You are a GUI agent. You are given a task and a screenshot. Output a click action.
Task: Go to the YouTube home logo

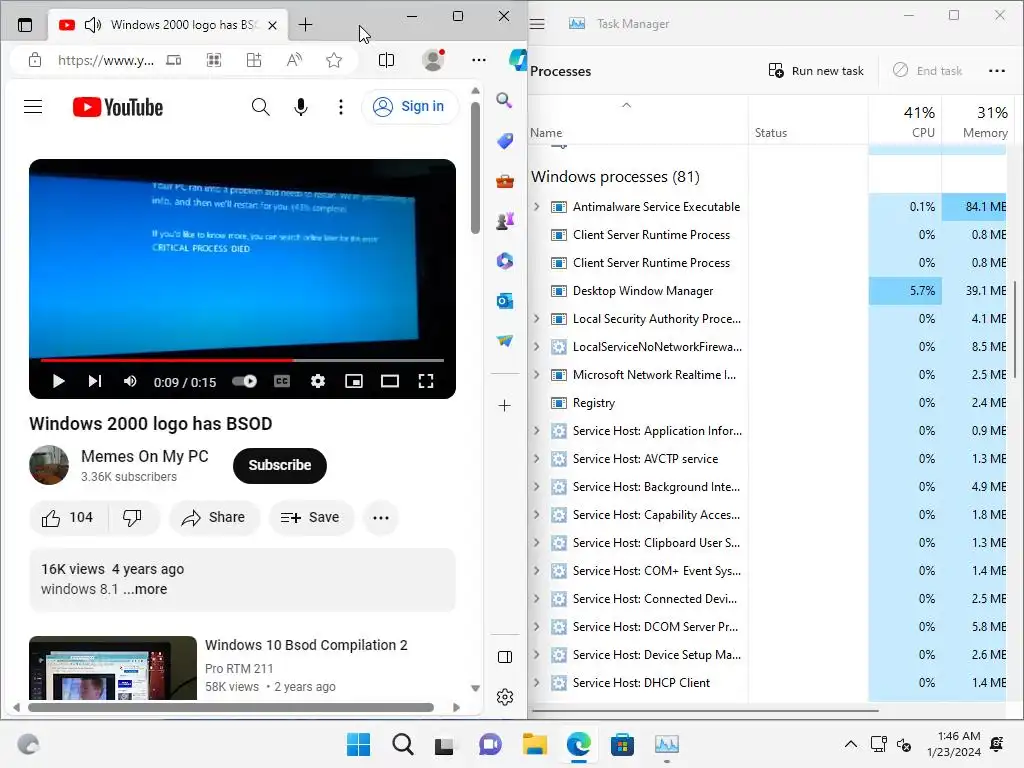pyautogui.click(x=118, y=107)
